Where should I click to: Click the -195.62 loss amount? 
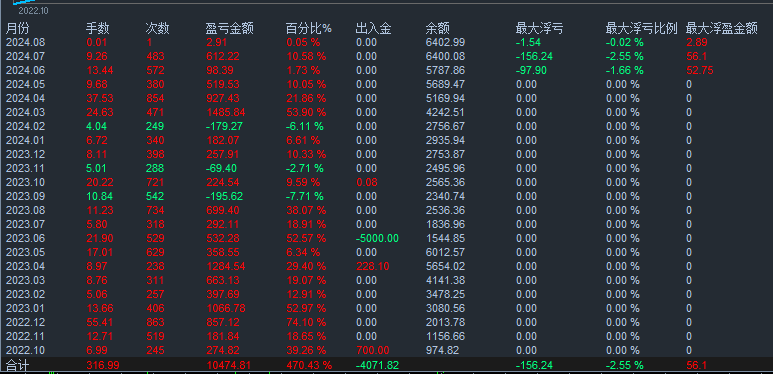(224, 197)
